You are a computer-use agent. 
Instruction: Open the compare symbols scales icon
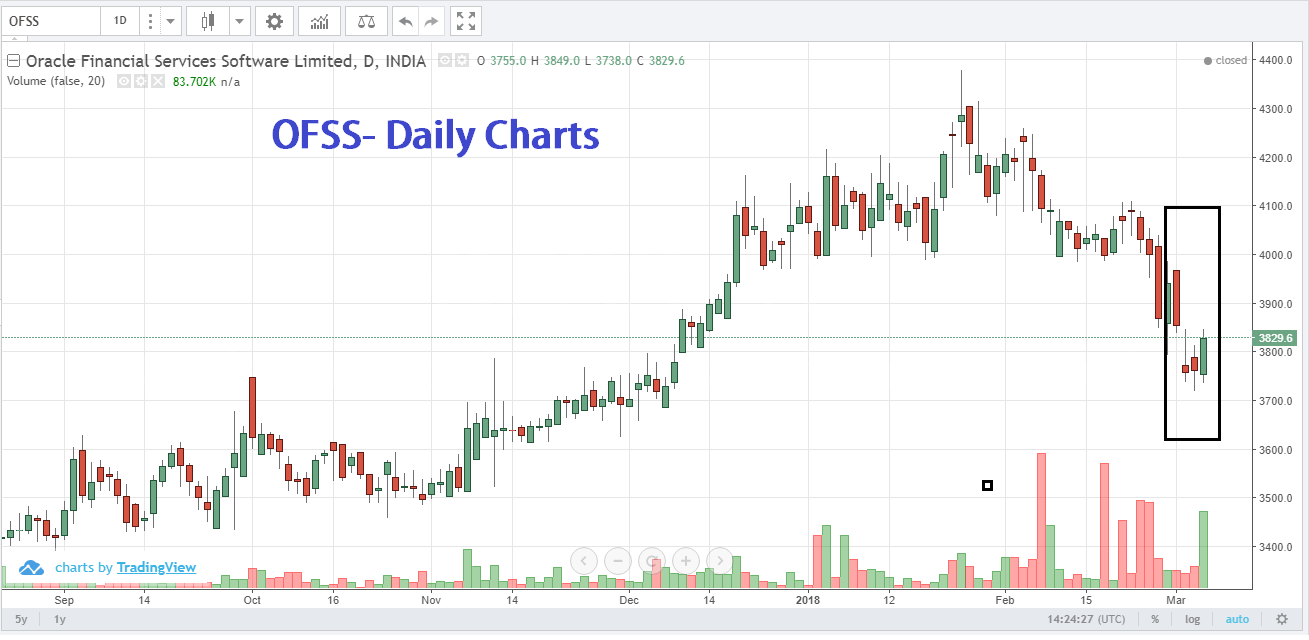point(367,20)
